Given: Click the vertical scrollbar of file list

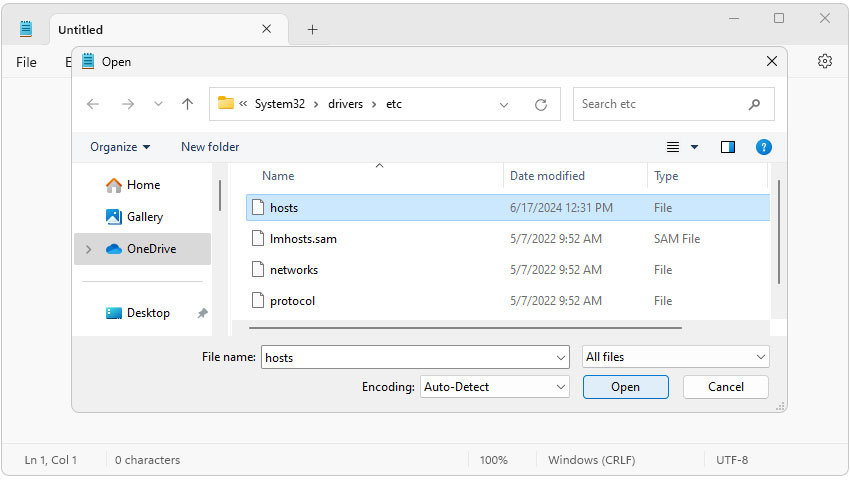Looking at the screenshot, I should point(778,232).
